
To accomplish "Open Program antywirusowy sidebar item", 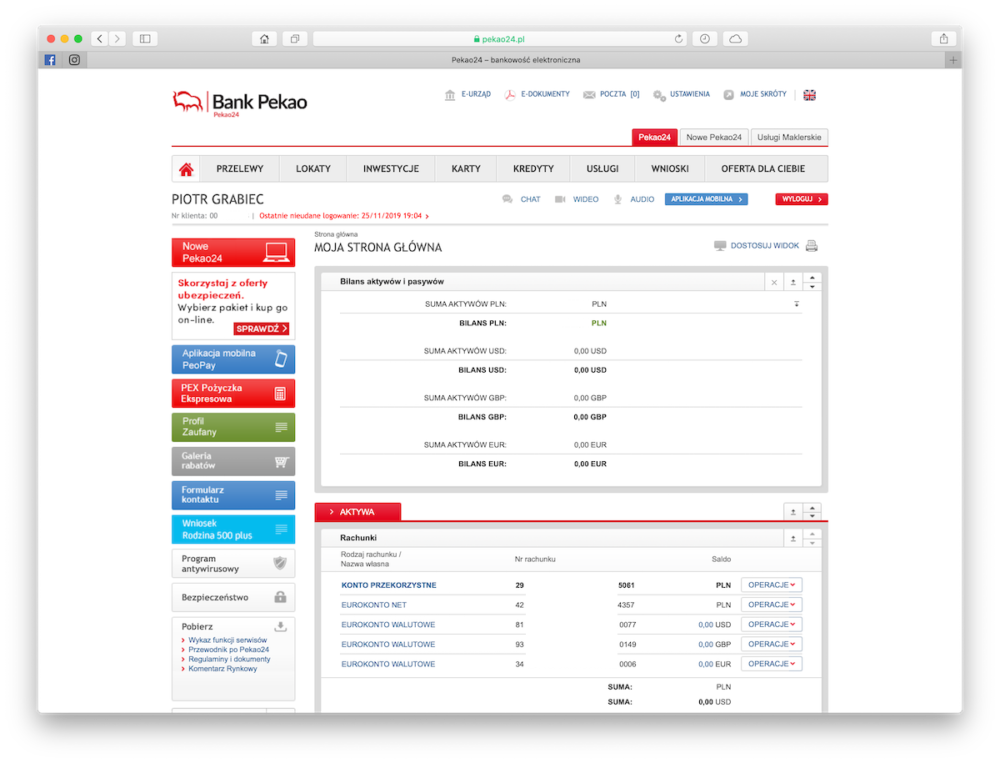I will tap(233, 563).
